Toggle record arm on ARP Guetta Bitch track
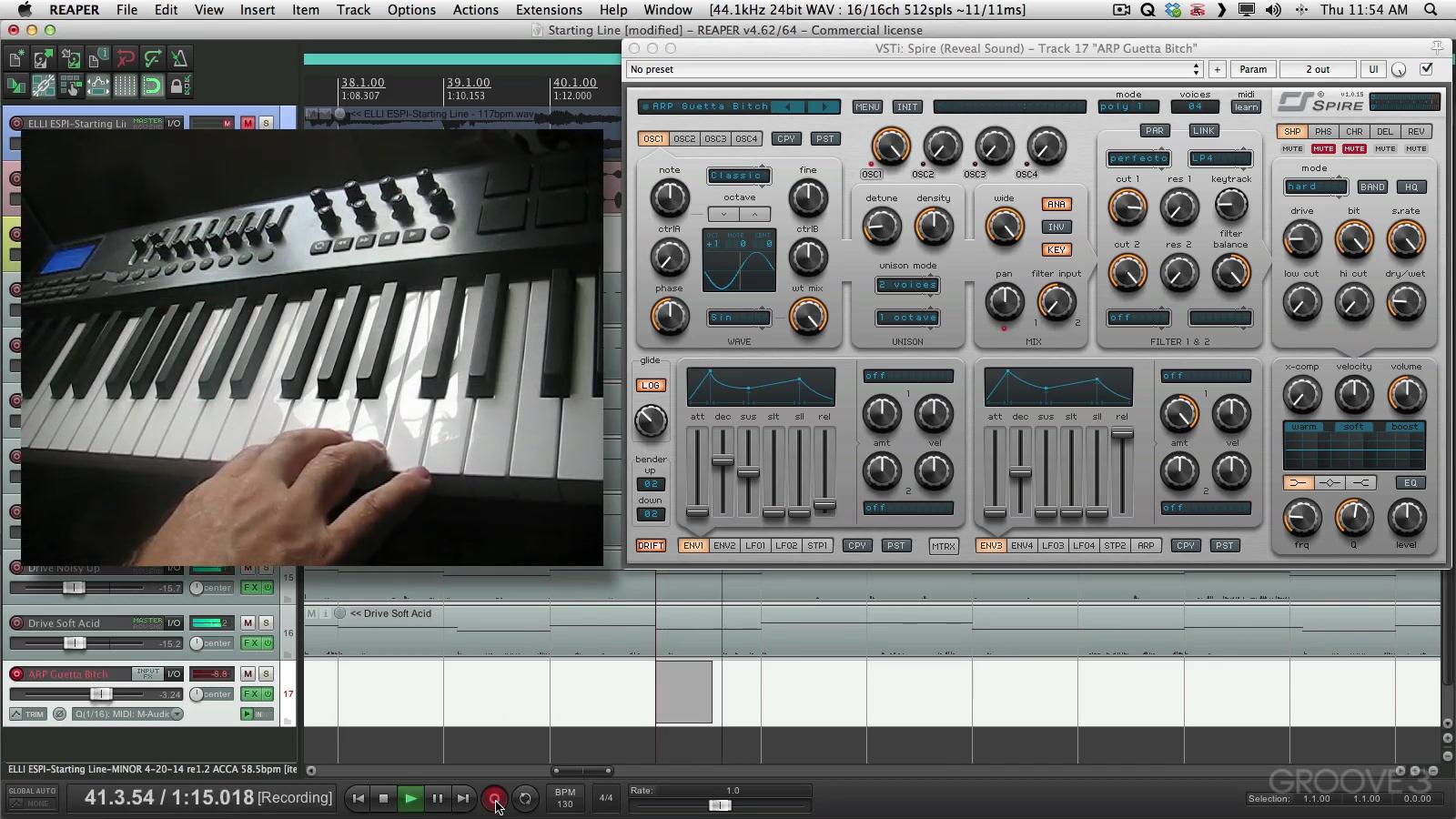This screenshot has height=819, width=1456. point(16,674)
